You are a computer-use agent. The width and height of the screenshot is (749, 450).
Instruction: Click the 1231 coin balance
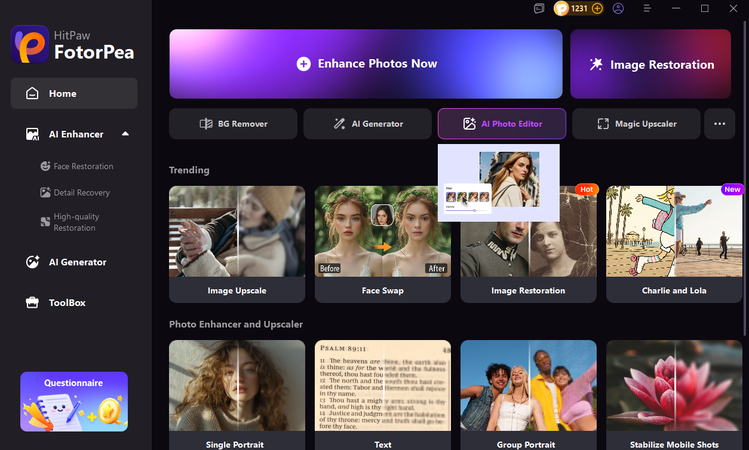click(x=579, y=9)
